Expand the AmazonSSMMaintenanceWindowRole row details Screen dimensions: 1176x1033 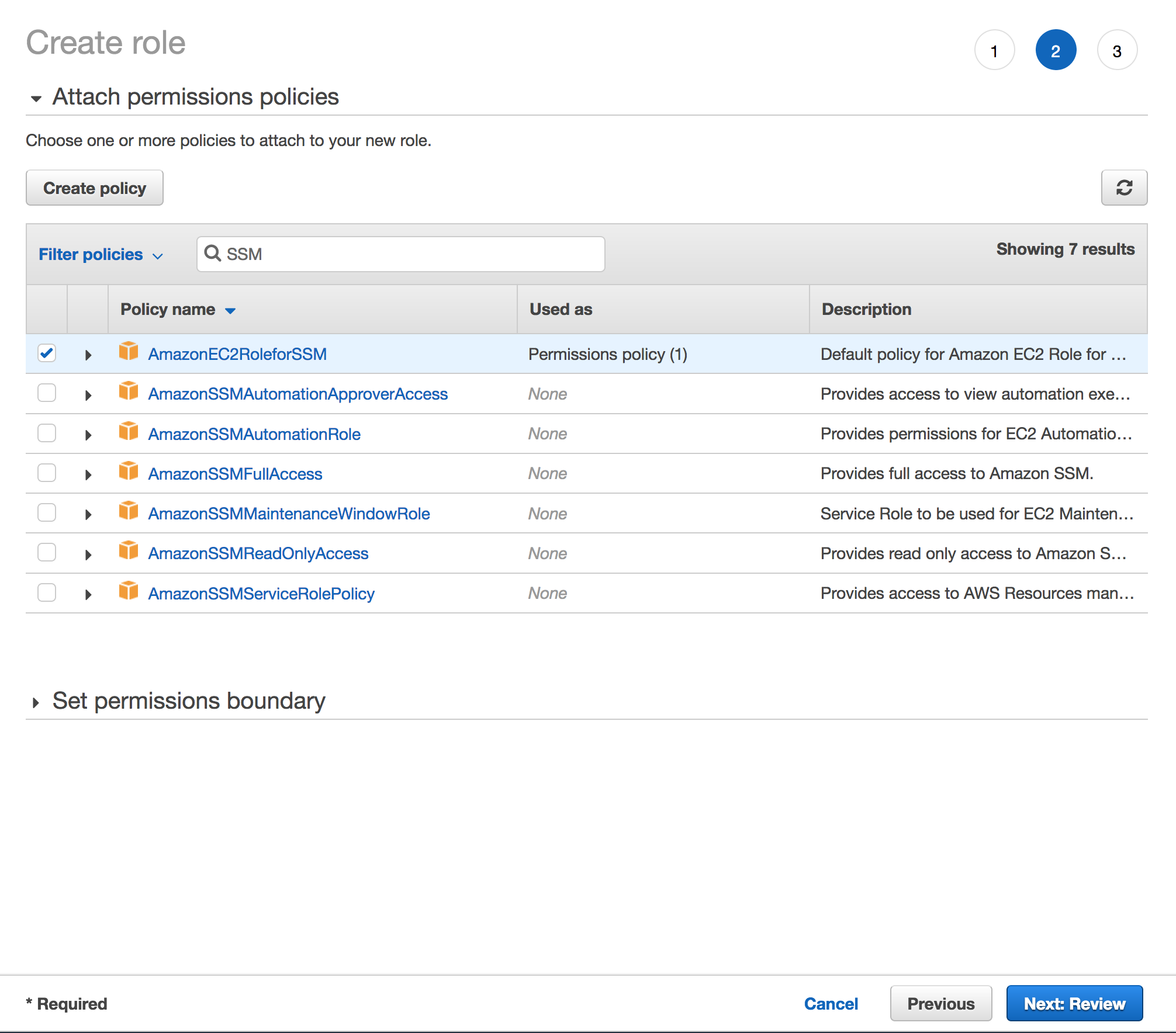pyautogui.click(x=88, y=515)
